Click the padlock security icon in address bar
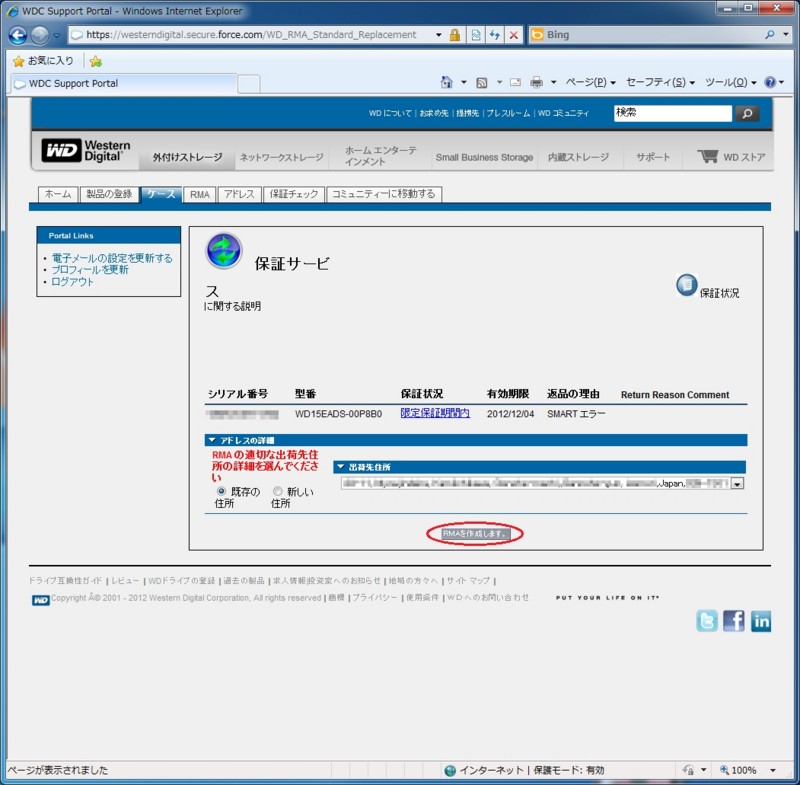 pos(455,35)
